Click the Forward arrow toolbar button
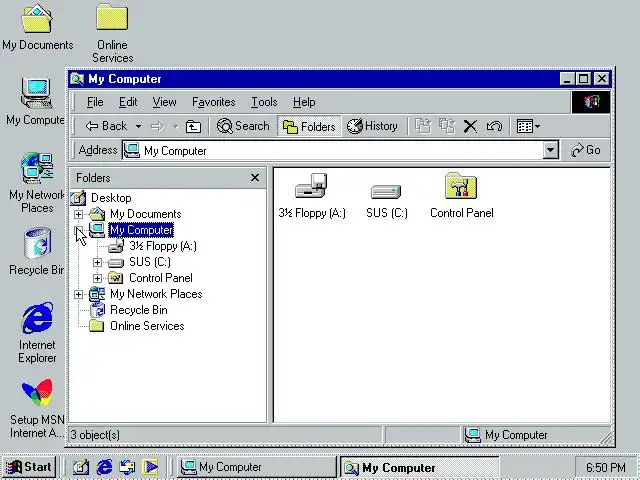 click(157, 126)
